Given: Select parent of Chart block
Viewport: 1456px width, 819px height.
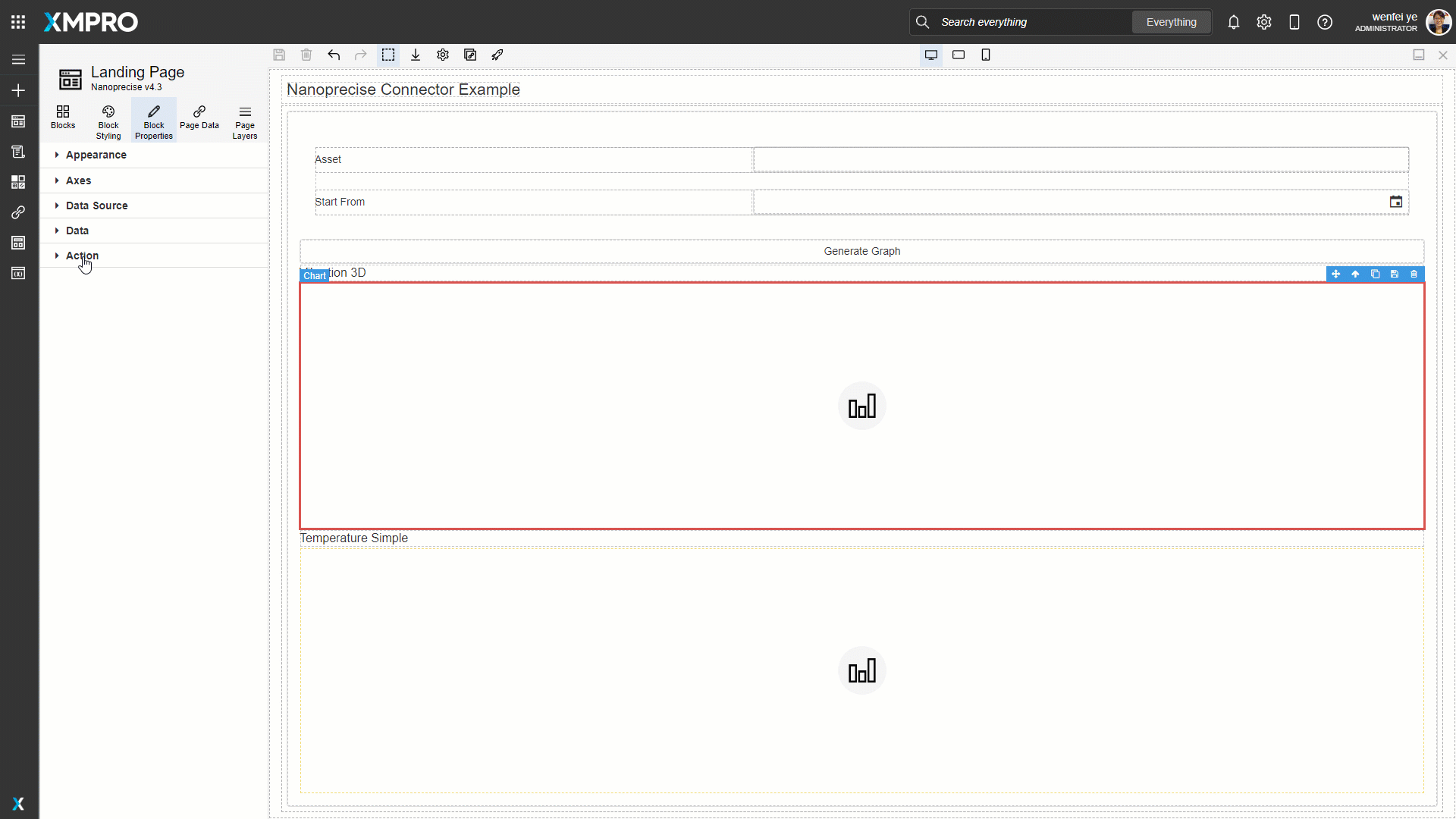Looking at the screenshot, I should (x=1355, y=274).
